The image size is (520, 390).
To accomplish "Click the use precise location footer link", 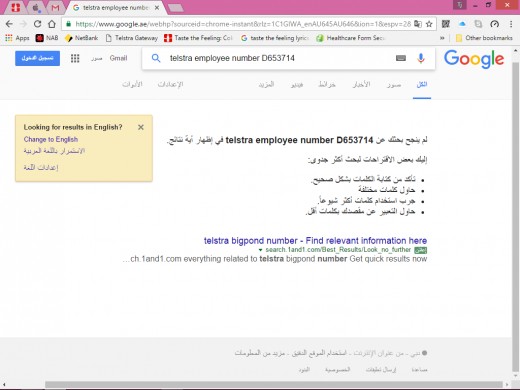I will coord(319,353).
